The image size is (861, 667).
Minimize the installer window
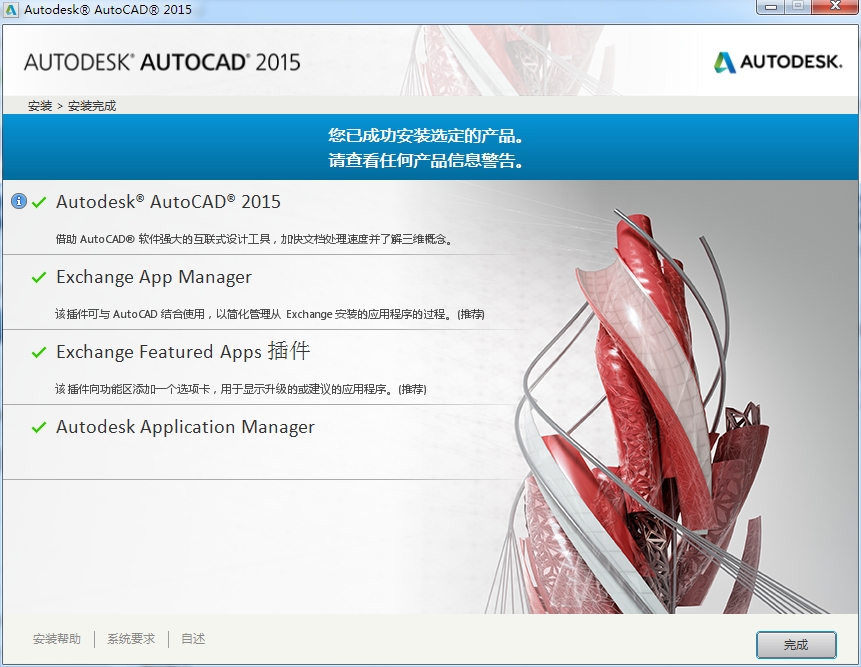(x=770, y=8)
